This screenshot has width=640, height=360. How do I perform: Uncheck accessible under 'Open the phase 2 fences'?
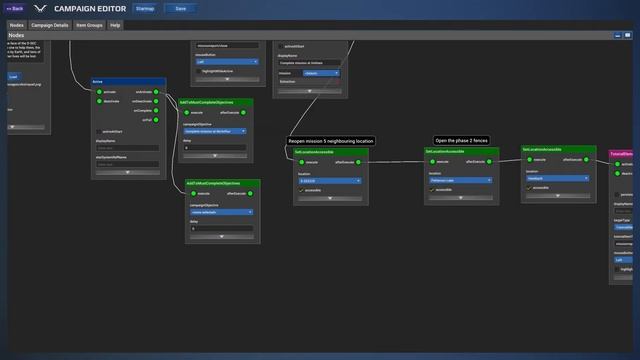[x=432, y=190]
